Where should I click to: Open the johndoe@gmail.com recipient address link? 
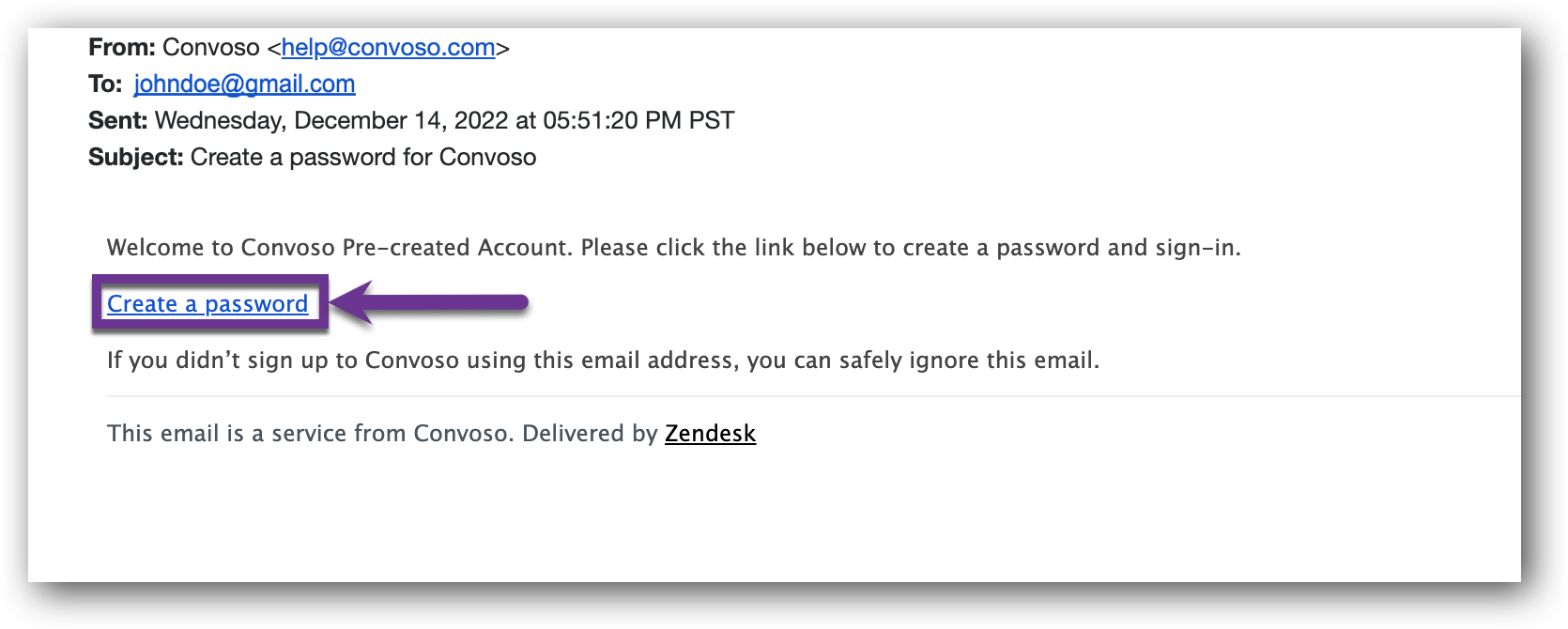[x=244, y=84]
